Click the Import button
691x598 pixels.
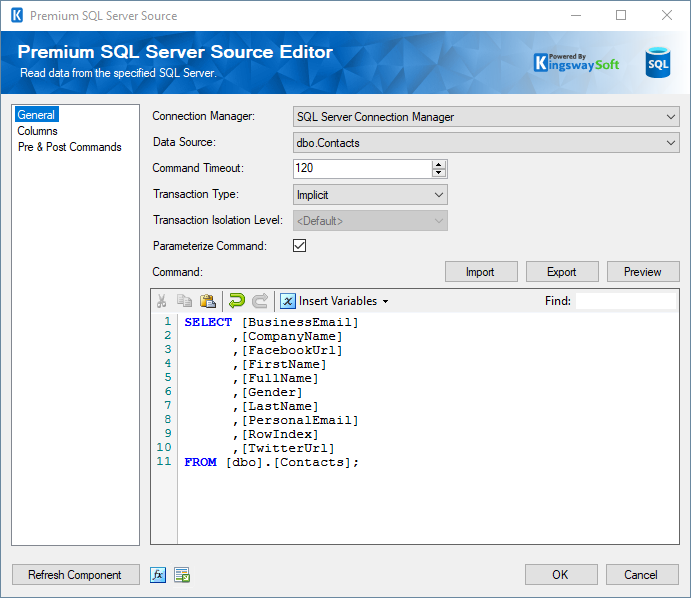(x=481, y=272)
